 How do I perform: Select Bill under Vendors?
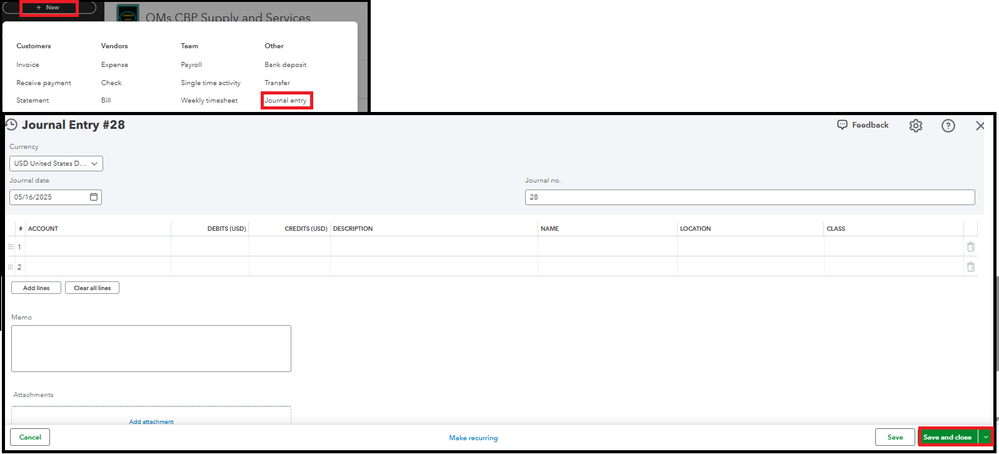coord(106,101)
